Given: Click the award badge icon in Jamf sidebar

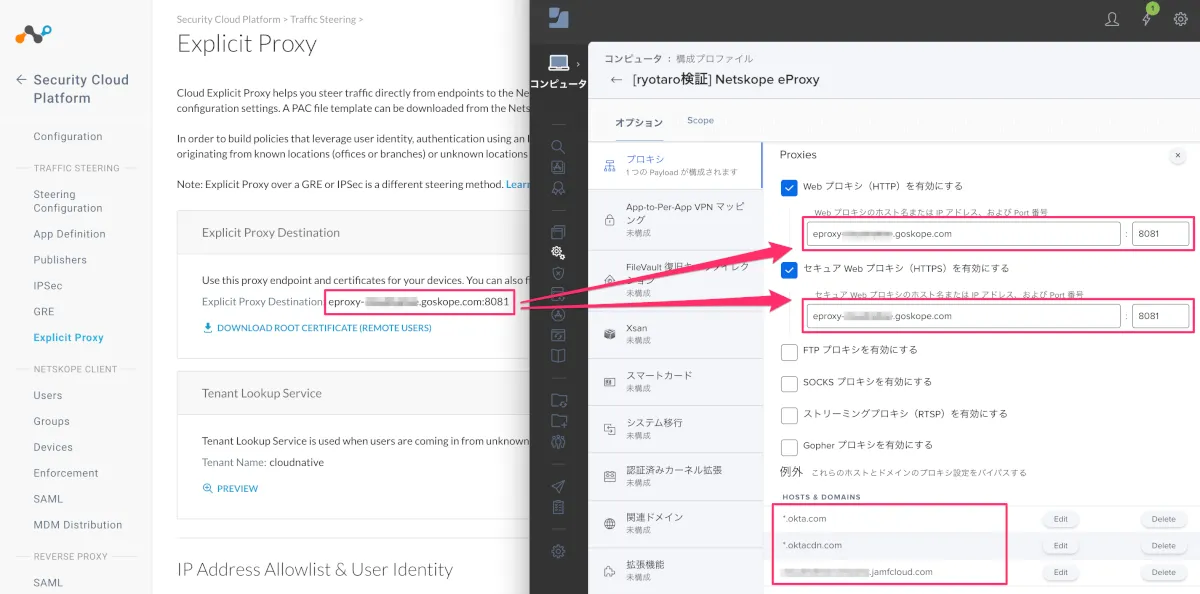Looking at the screenshot, I should (x=558, y=188).
